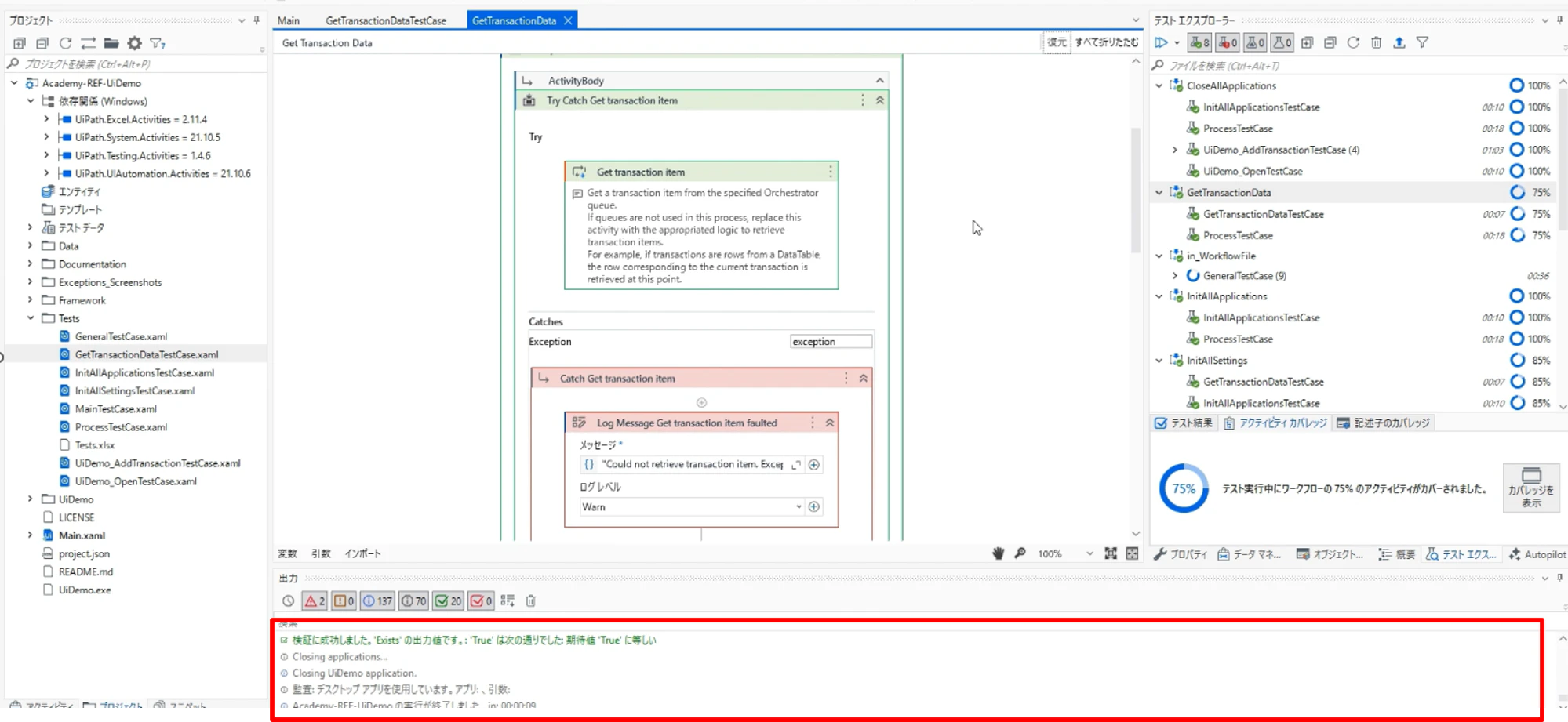Image resolution: width=1568 pixels, height=722 pixels.
Task: Expand the Framework folder
Action: coord(31,300)
